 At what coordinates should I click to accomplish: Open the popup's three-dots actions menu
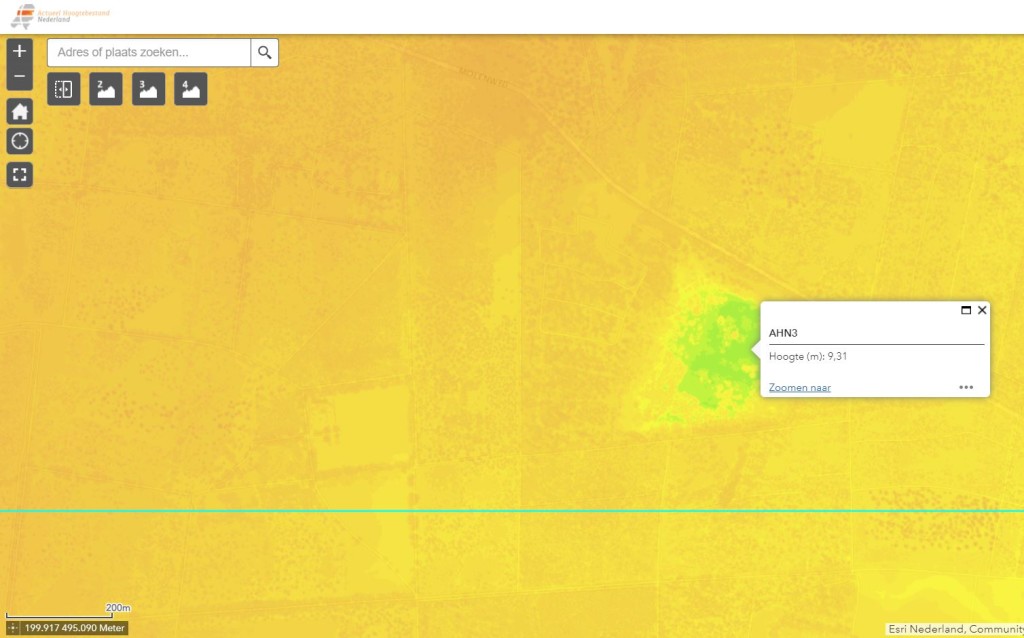point(966,387)
